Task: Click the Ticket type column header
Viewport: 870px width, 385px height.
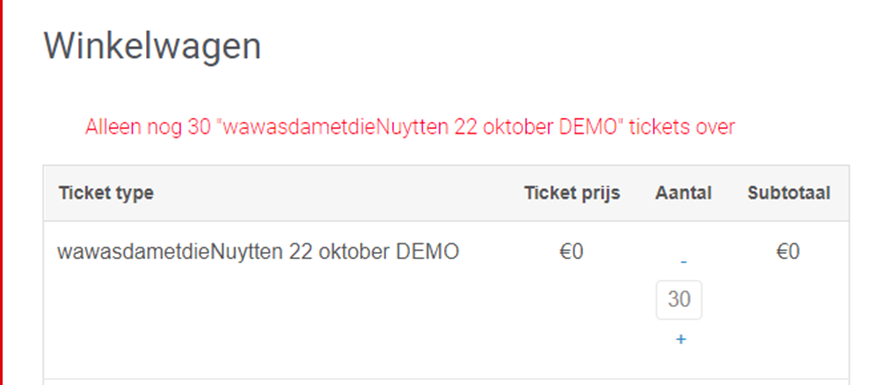Action: pyautogui.click(x=106, y=193)
